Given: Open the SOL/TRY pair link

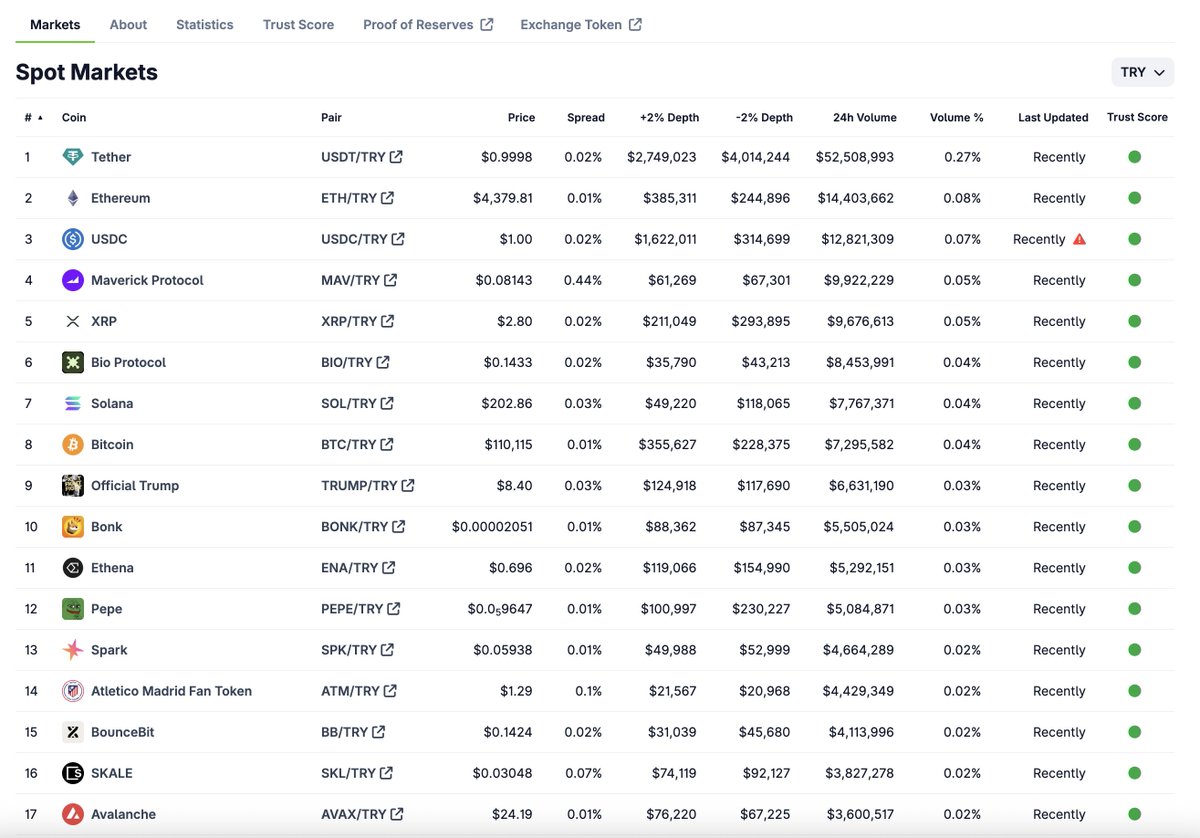Looking at the screenshot, I should click(357, 403).
